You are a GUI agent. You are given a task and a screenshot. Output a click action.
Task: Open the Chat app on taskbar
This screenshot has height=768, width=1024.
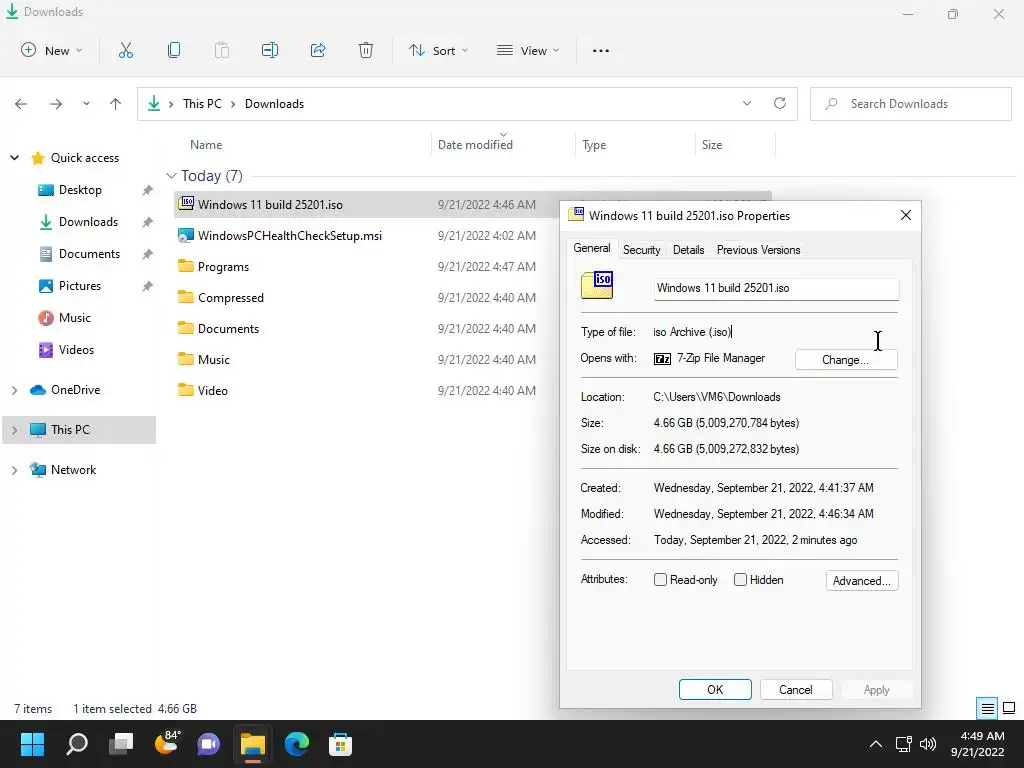[208, 744]
